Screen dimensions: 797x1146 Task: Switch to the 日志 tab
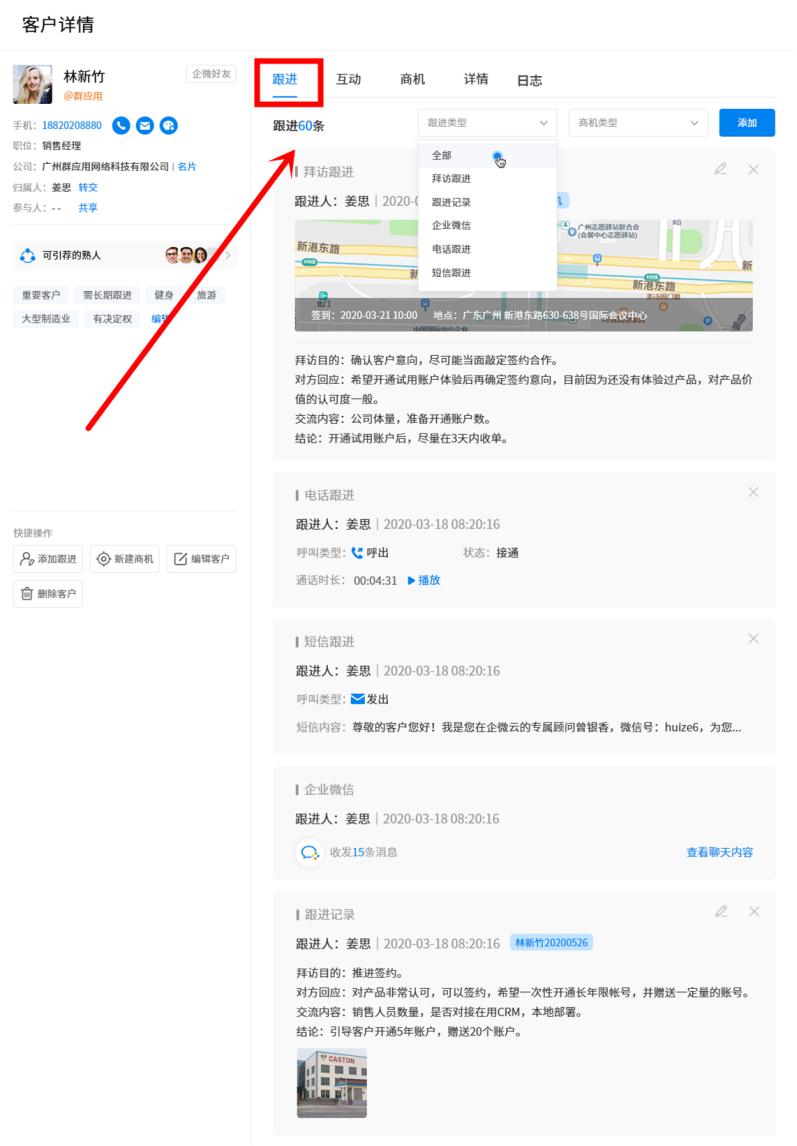(529, 80)
